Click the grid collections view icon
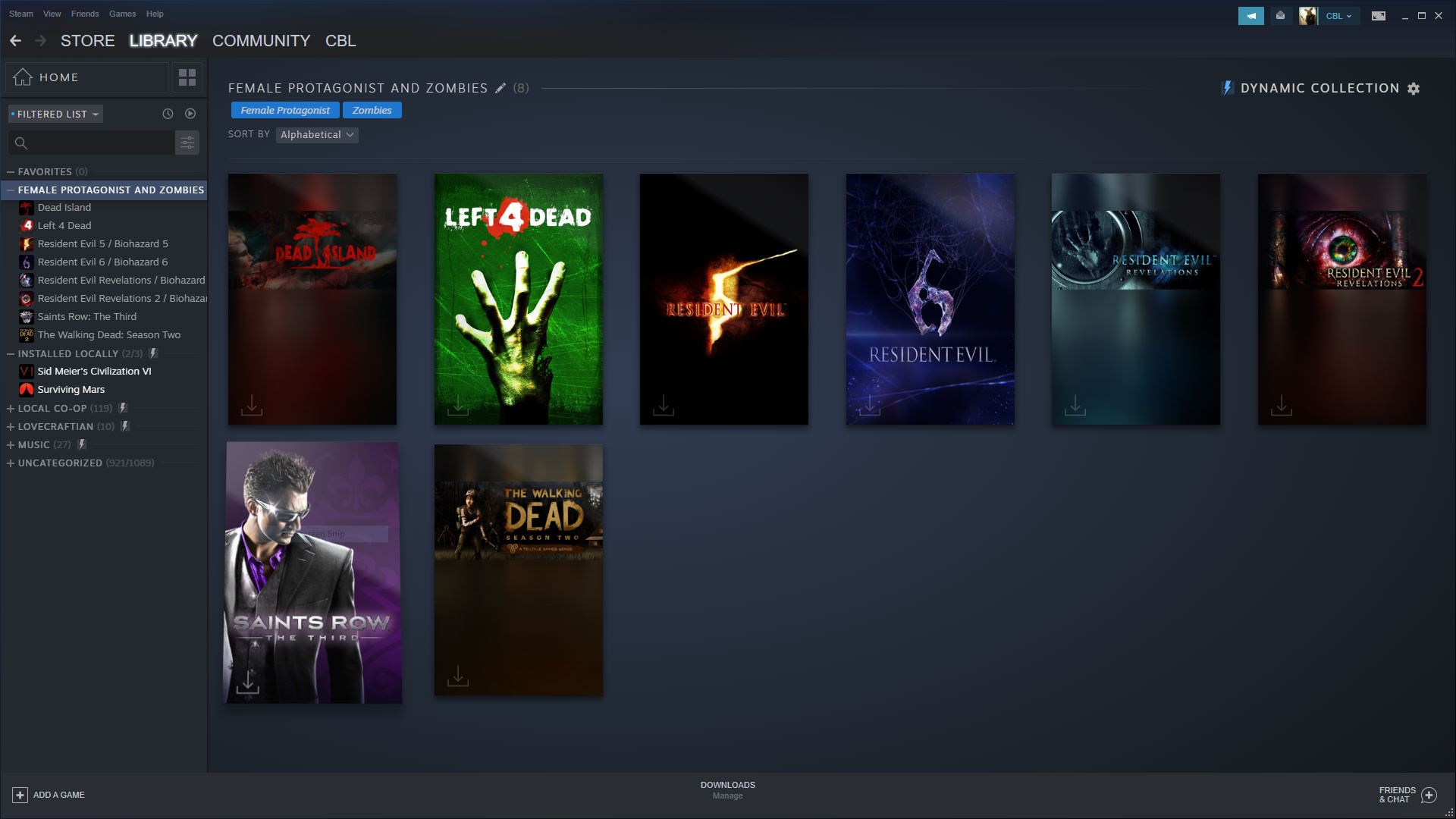 click(187, 77)
